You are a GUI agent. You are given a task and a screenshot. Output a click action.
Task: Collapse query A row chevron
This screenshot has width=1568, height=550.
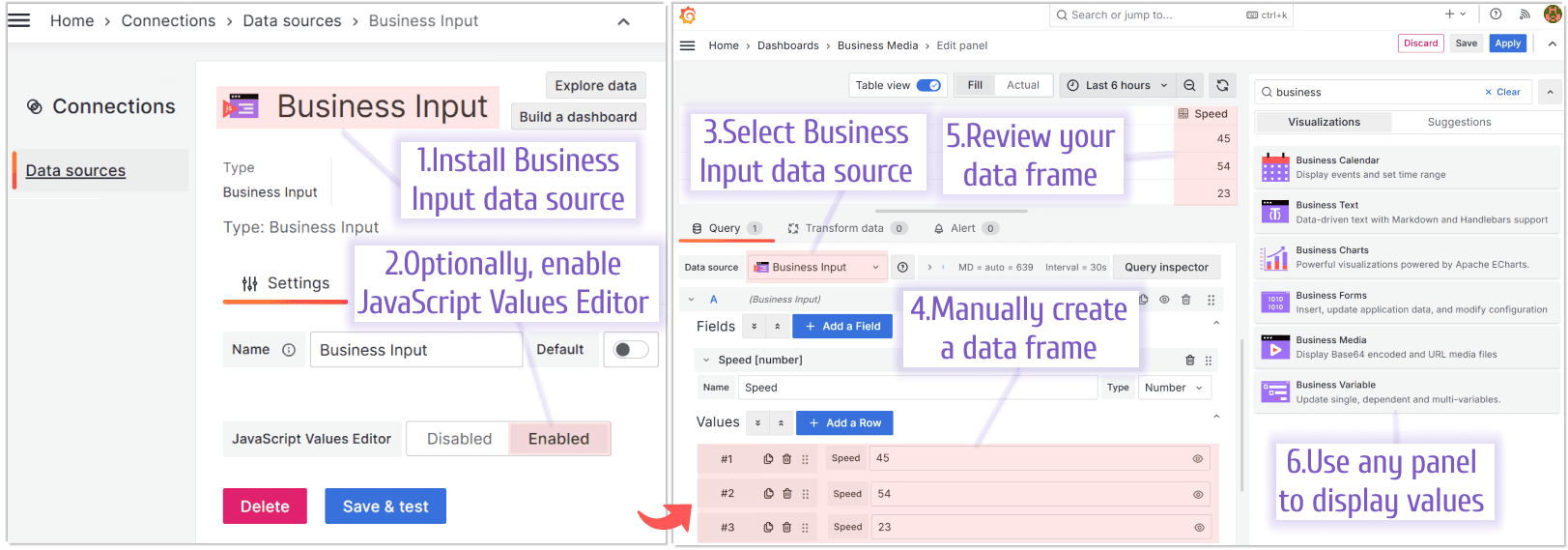click(692, 300)
